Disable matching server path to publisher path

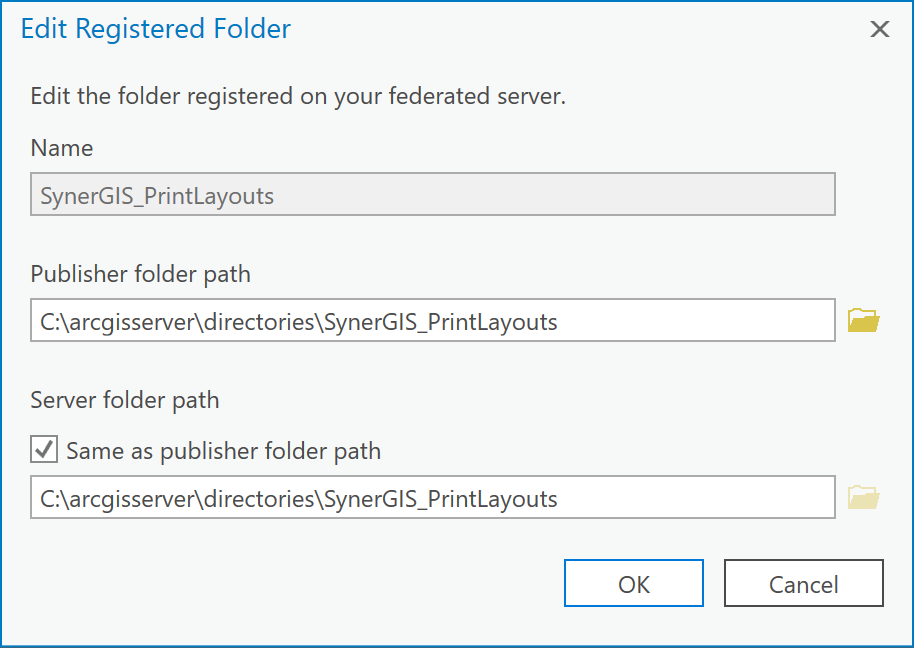43,449
